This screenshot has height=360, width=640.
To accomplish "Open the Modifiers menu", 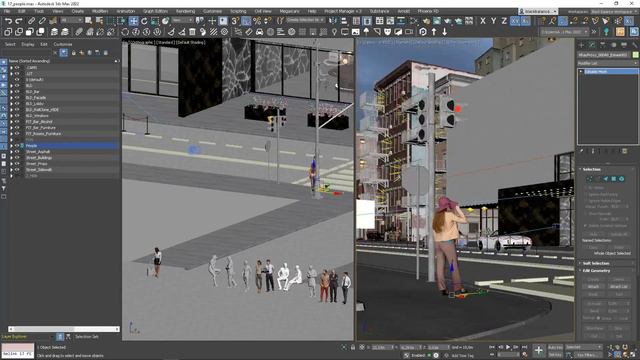I will click(100, 11).
